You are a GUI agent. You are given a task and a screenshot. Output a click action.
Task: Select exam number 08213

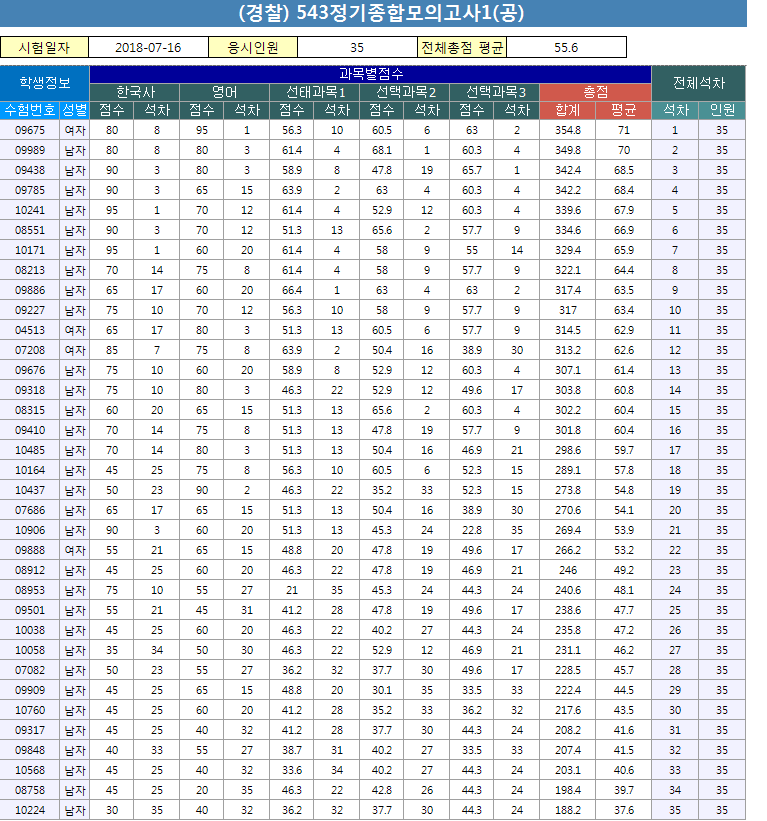[30, 270]
